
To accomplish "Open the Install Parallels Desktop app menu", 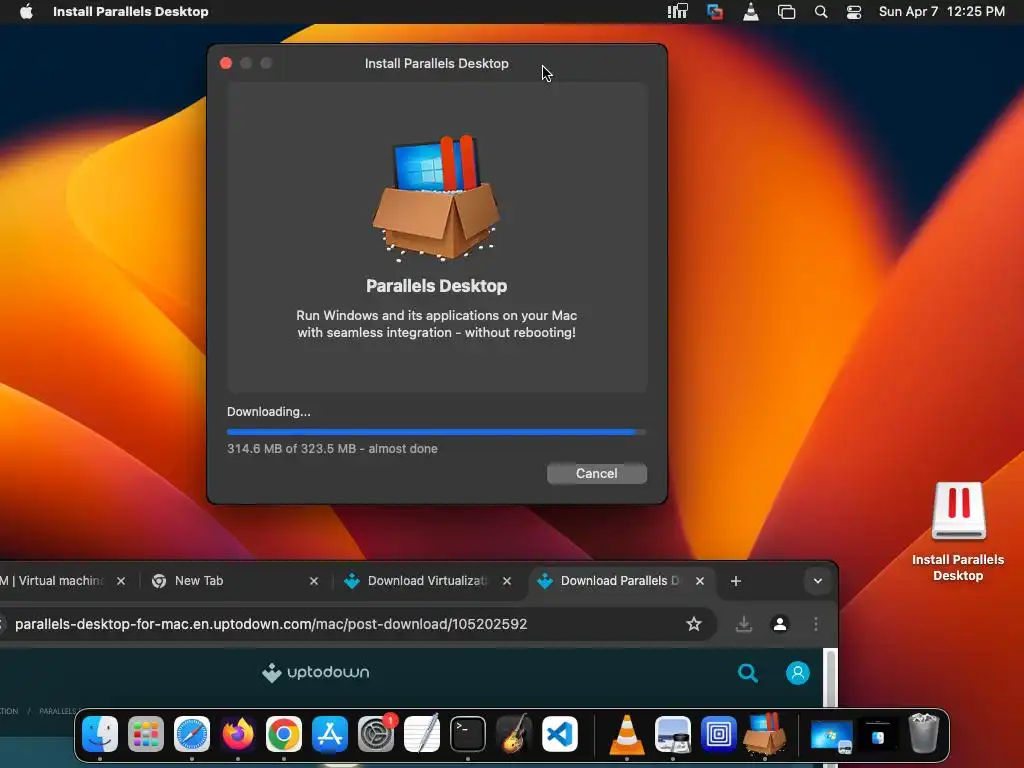I will tap(131, 11).
